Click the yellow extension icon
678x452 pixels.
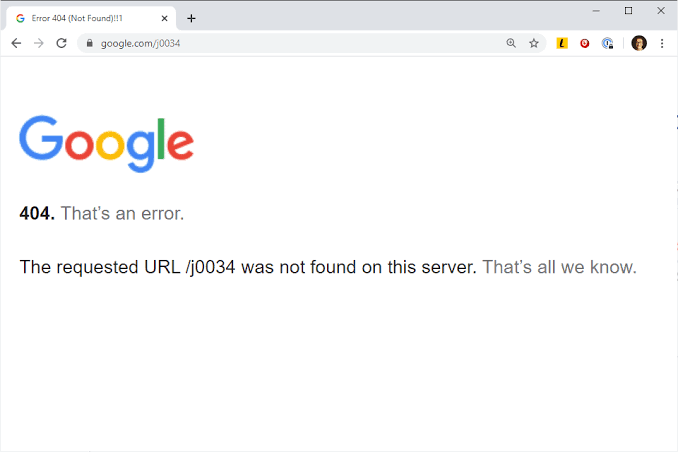(x=563, y=43)
